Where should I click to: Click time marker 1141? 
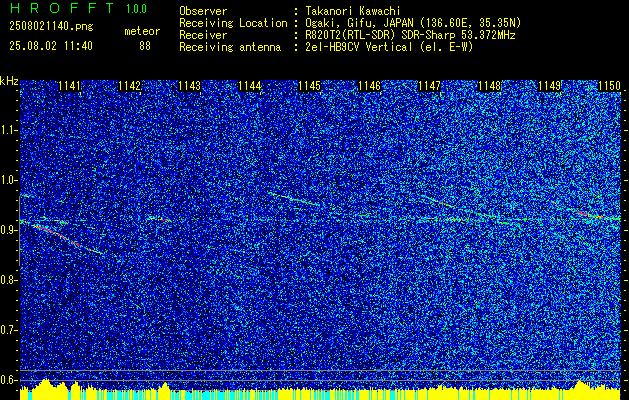coord(69,86)
